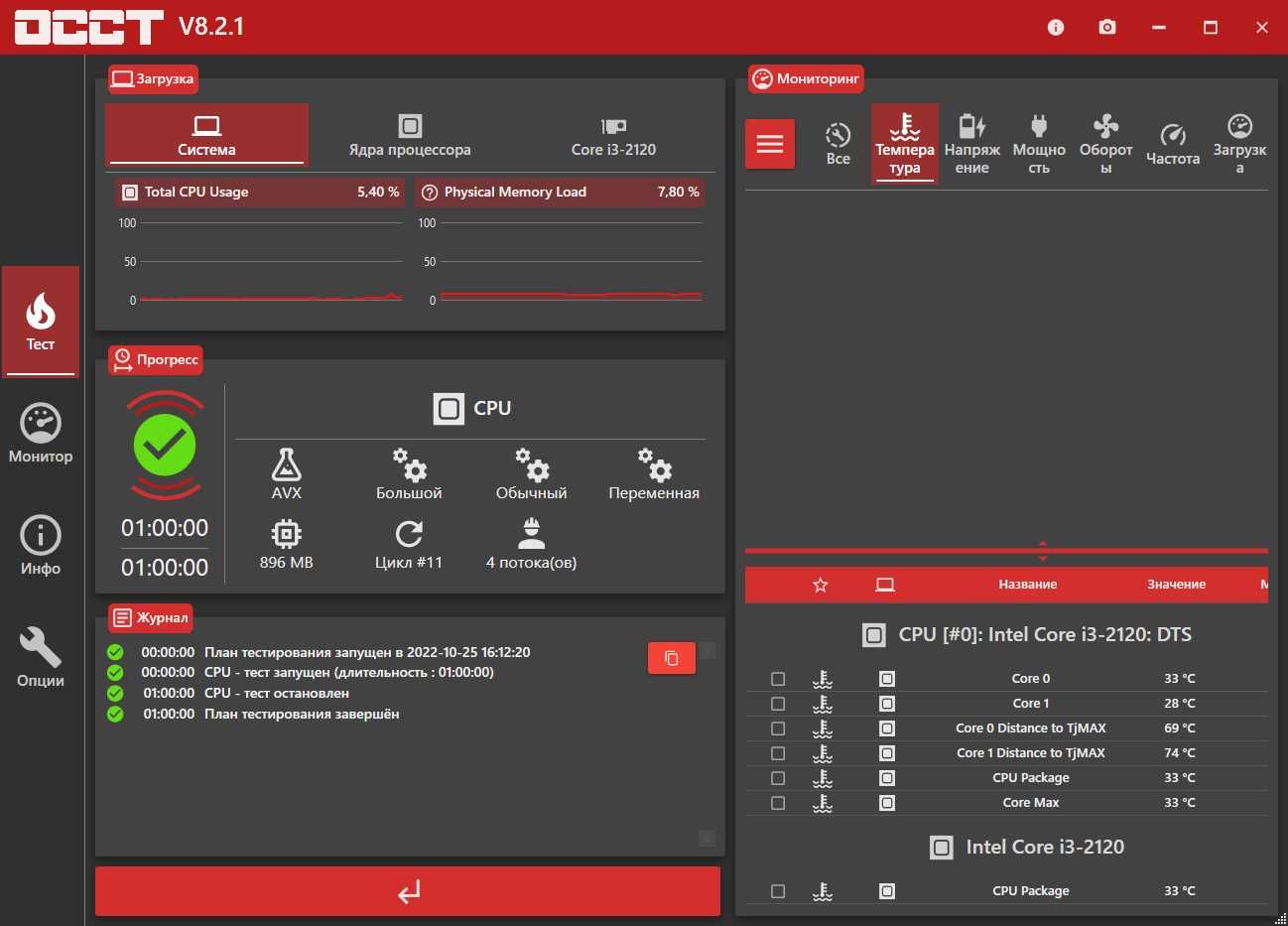The height and width of the screenshot is (926, 1288).
Task: Select the Мощность monitoring filter
Action: pos(1039,144)
